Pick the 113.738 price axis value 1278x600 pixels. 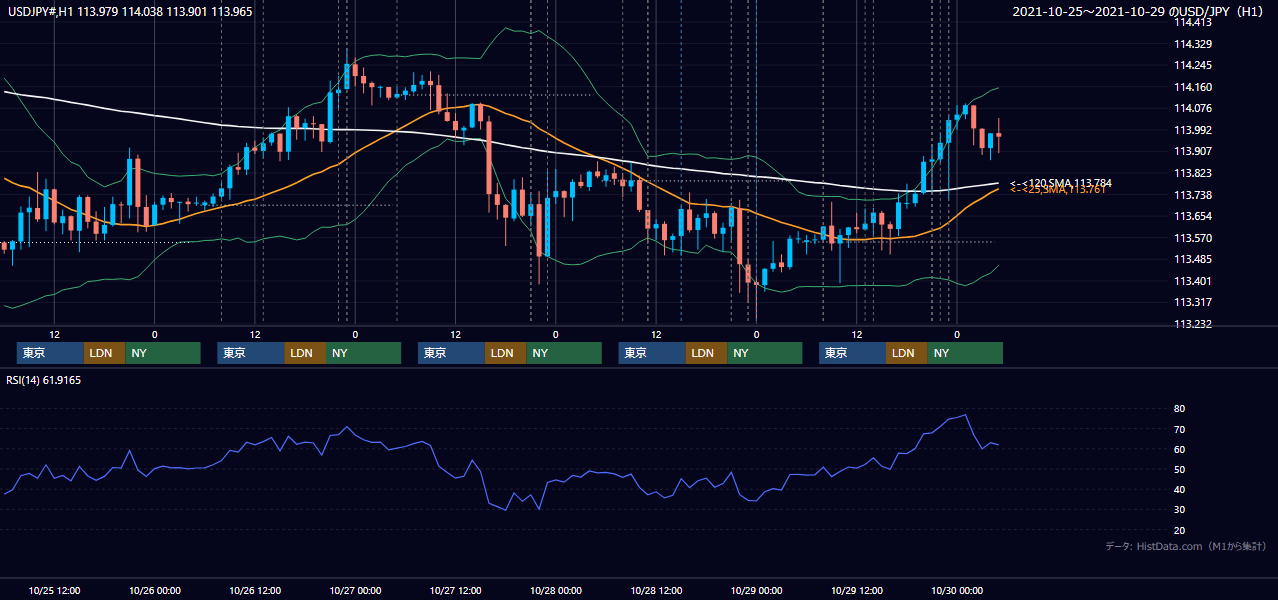1193,195
